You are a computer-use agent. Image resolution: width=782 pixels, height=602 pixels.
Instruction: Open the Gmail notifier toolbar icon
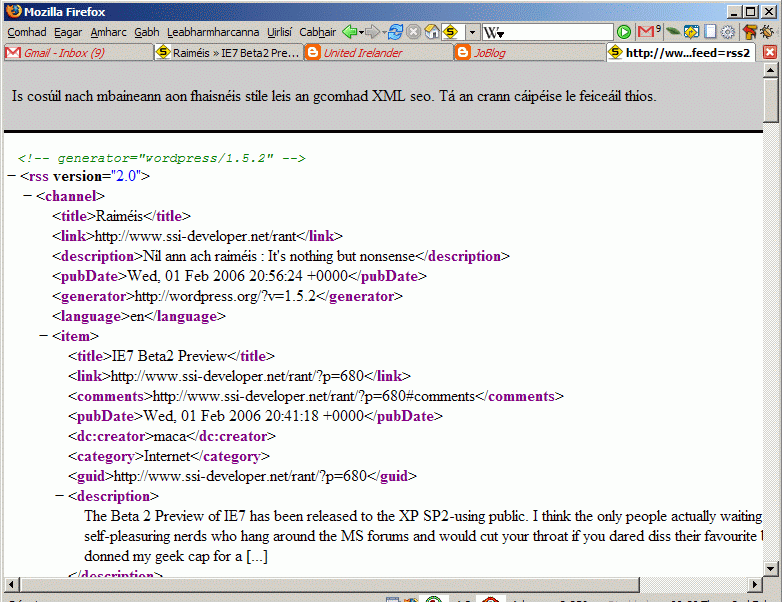(649, 31)
